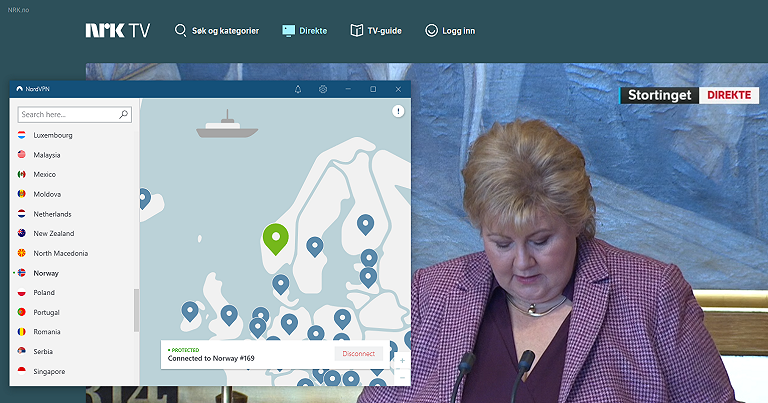Click Logg inn on NRK TV

point(450,30)
